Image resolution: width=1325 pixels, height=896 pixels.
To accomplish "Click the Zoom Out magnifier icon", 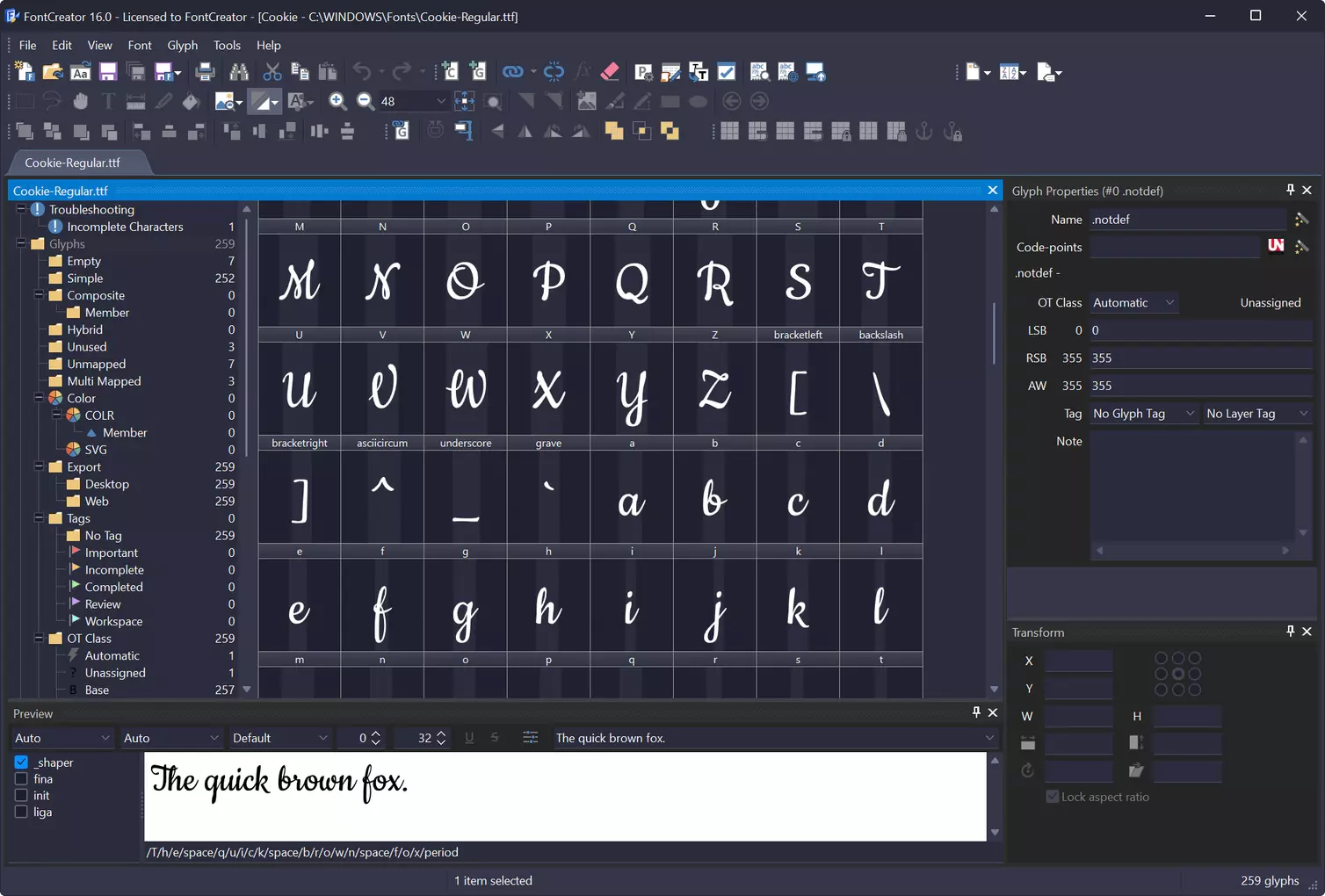I will tap(366, 101).
